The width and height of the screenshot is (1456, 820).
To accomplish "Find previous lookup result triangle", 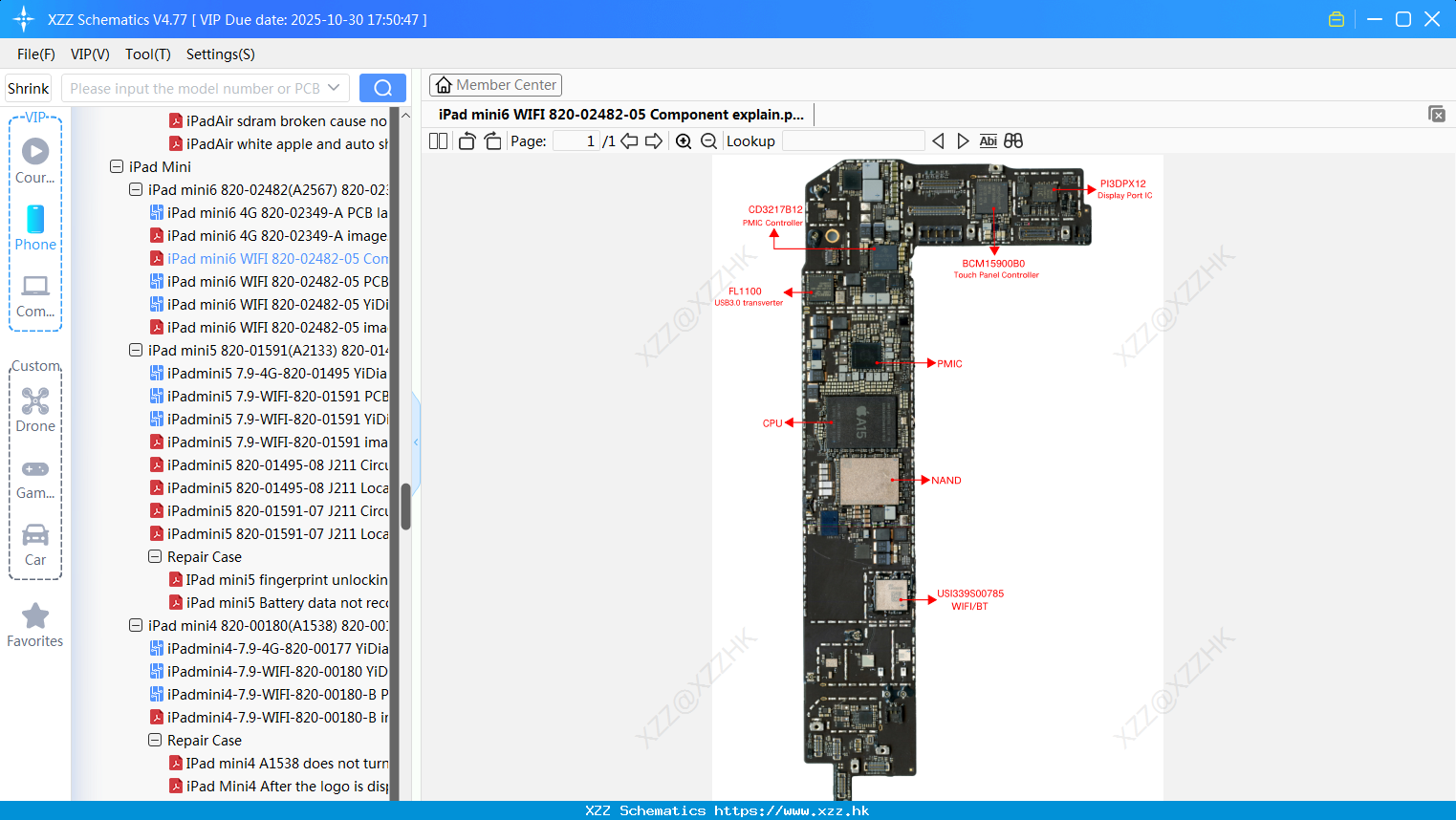I will click(x=938, y=140).
